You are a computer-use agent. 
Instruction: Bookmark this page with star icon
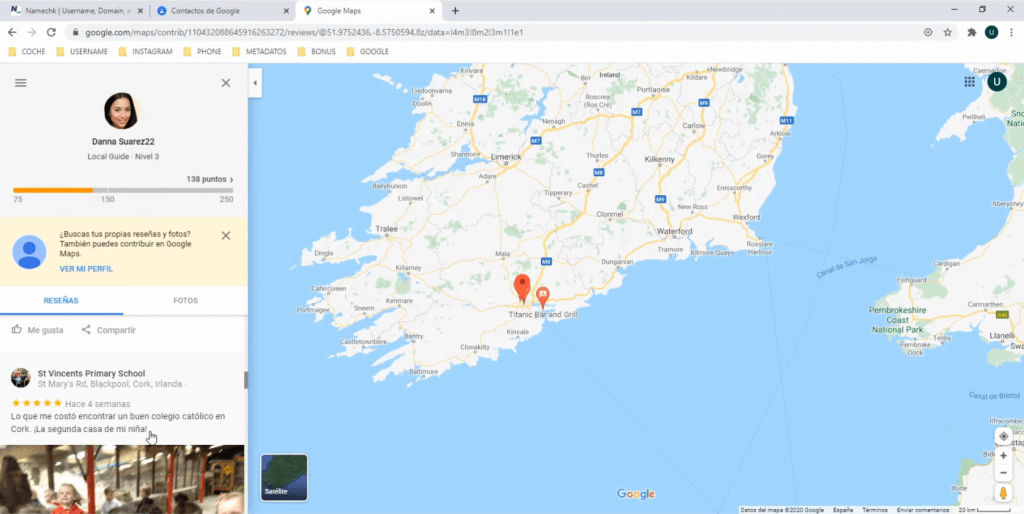click(x=948, y=32)
